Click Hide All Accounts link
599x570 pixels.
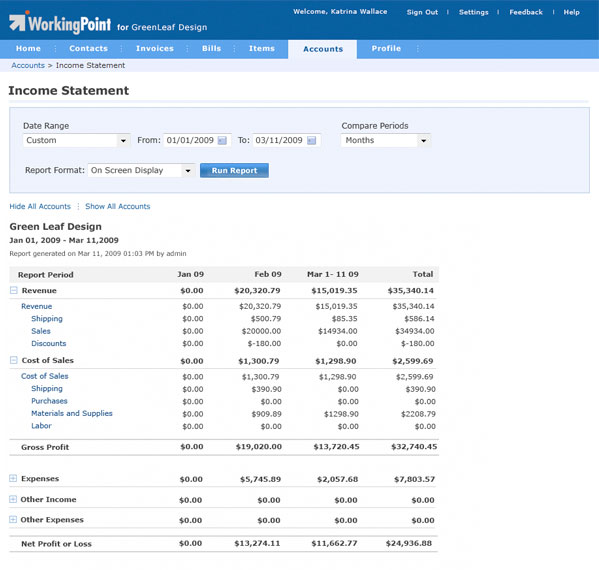click(x=40, y=206)
